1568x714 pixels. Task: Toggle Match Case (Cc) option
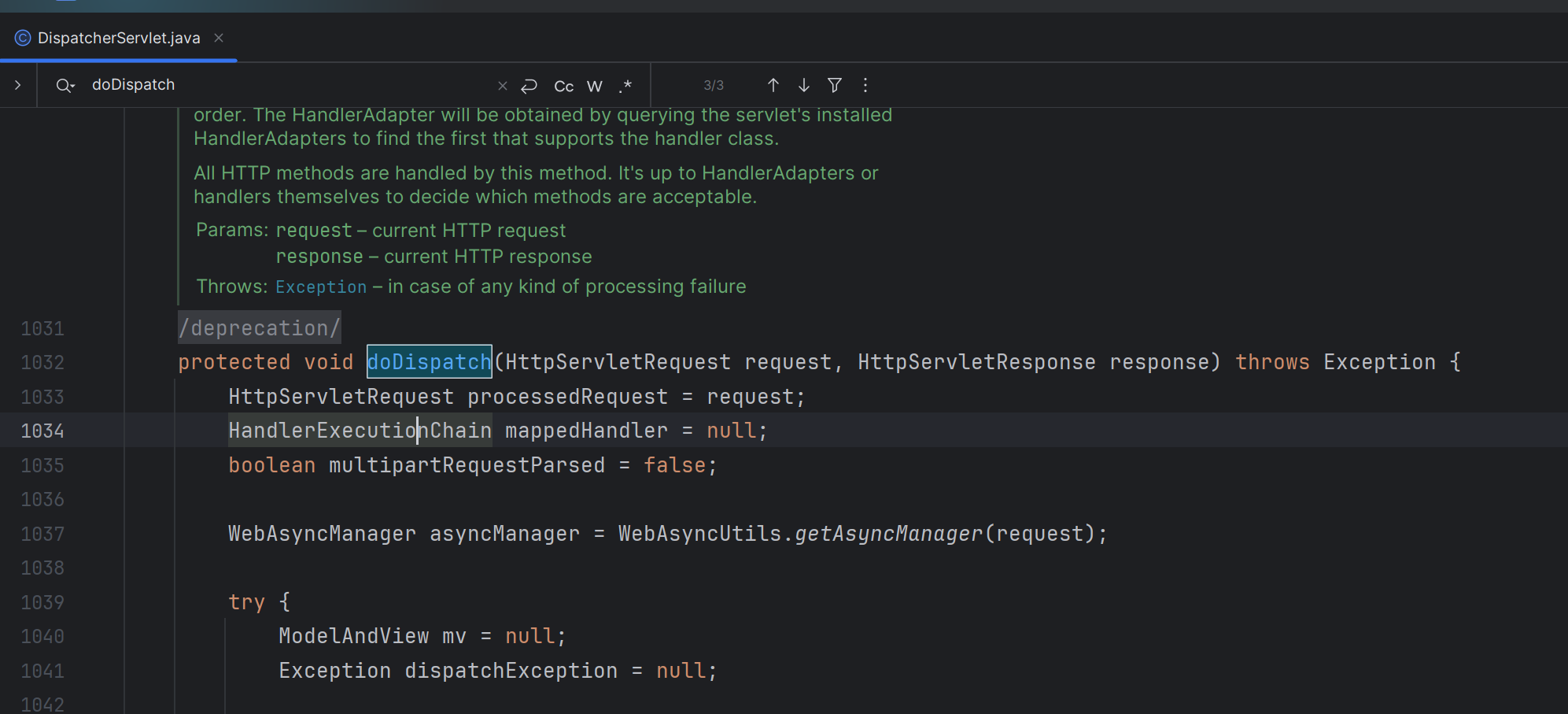click(x=564, y=87)
